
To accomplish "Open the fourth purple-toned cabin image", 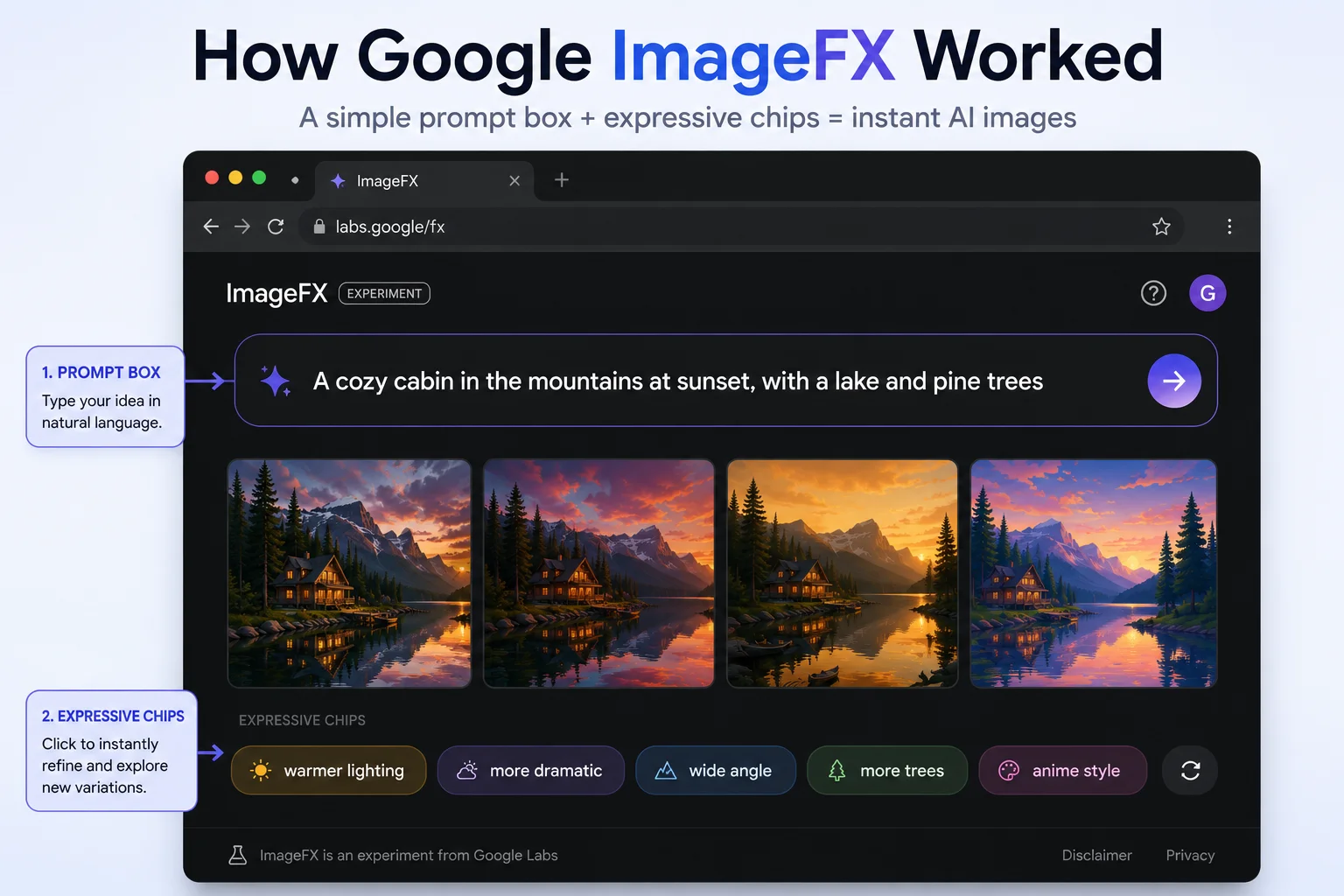I will (1094, 573).
